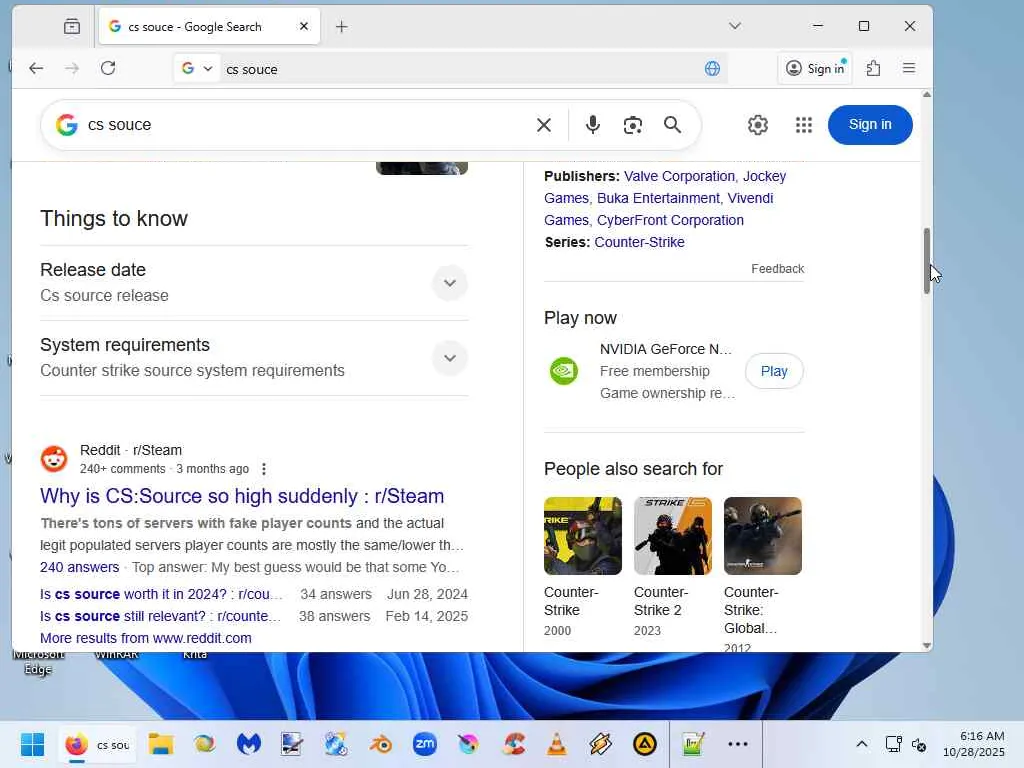This screenshot has height=768, width=1024.
Task: Search by image with camera icon
Action: click(x=632, y=125)
